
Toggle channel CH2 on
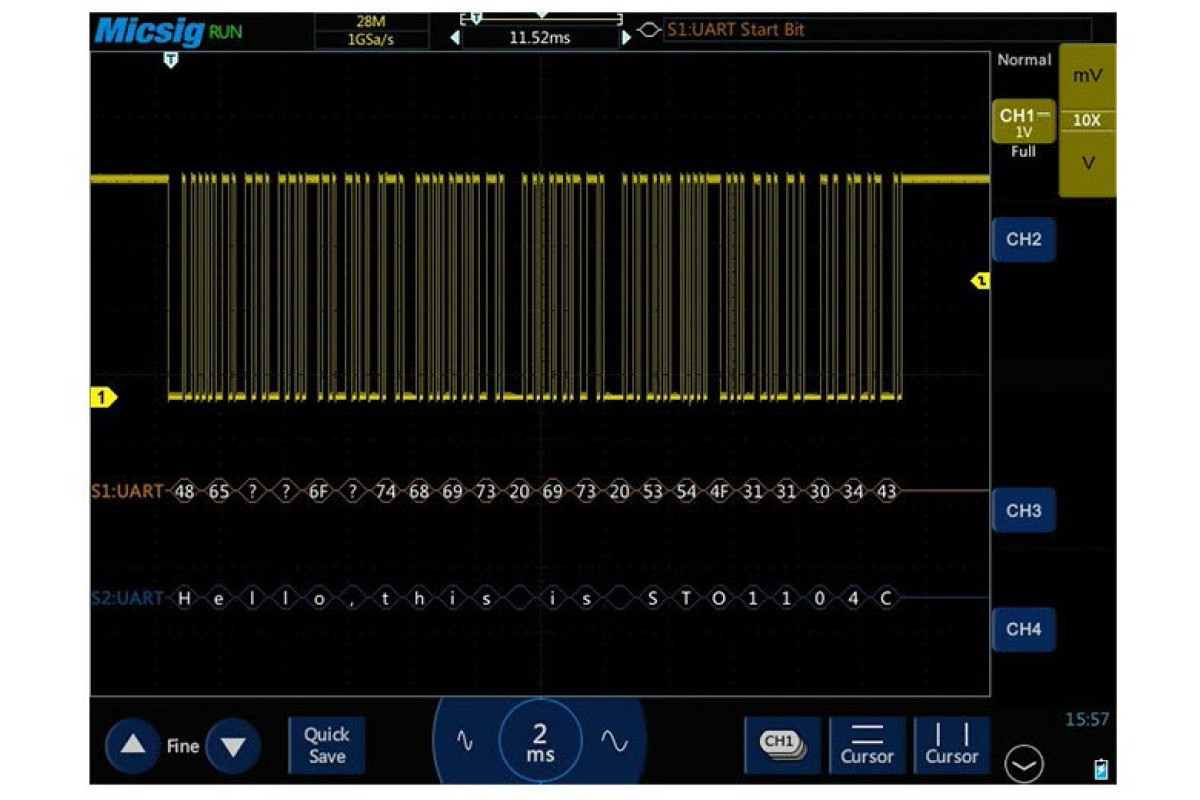1023,240
